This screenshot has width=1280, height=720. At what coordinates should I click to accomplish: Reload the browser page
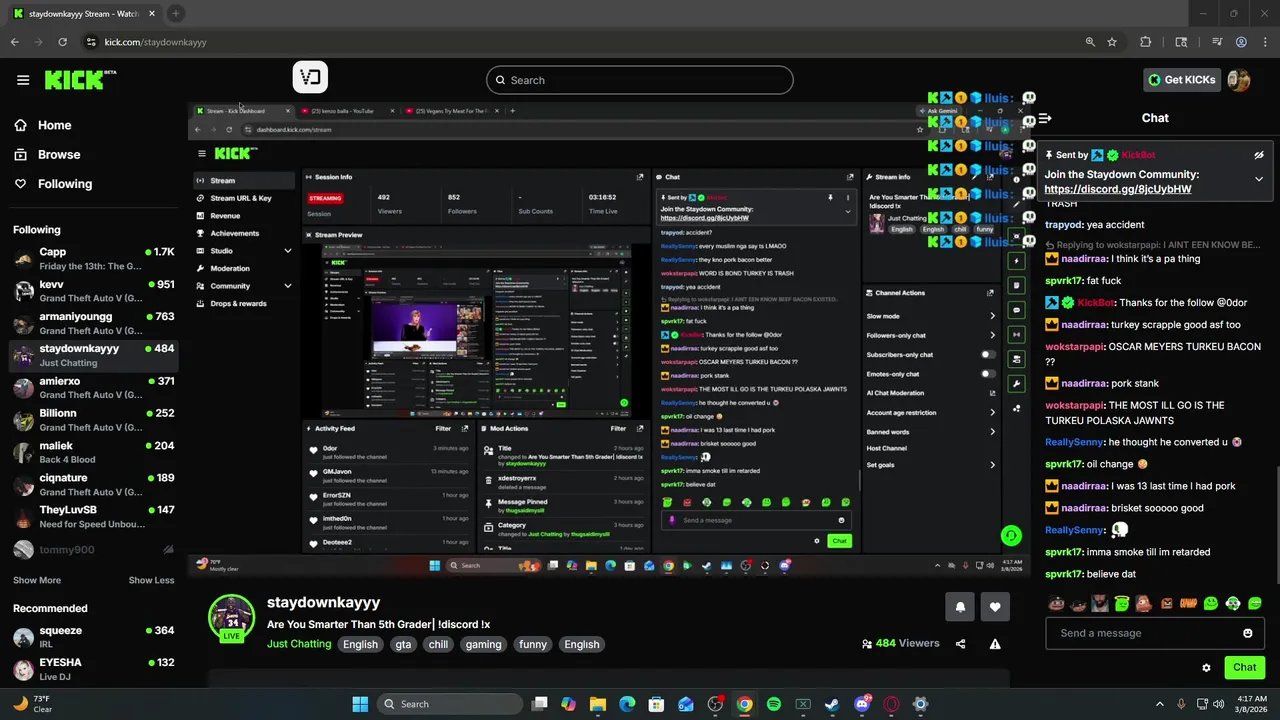(x=62, y=42)
